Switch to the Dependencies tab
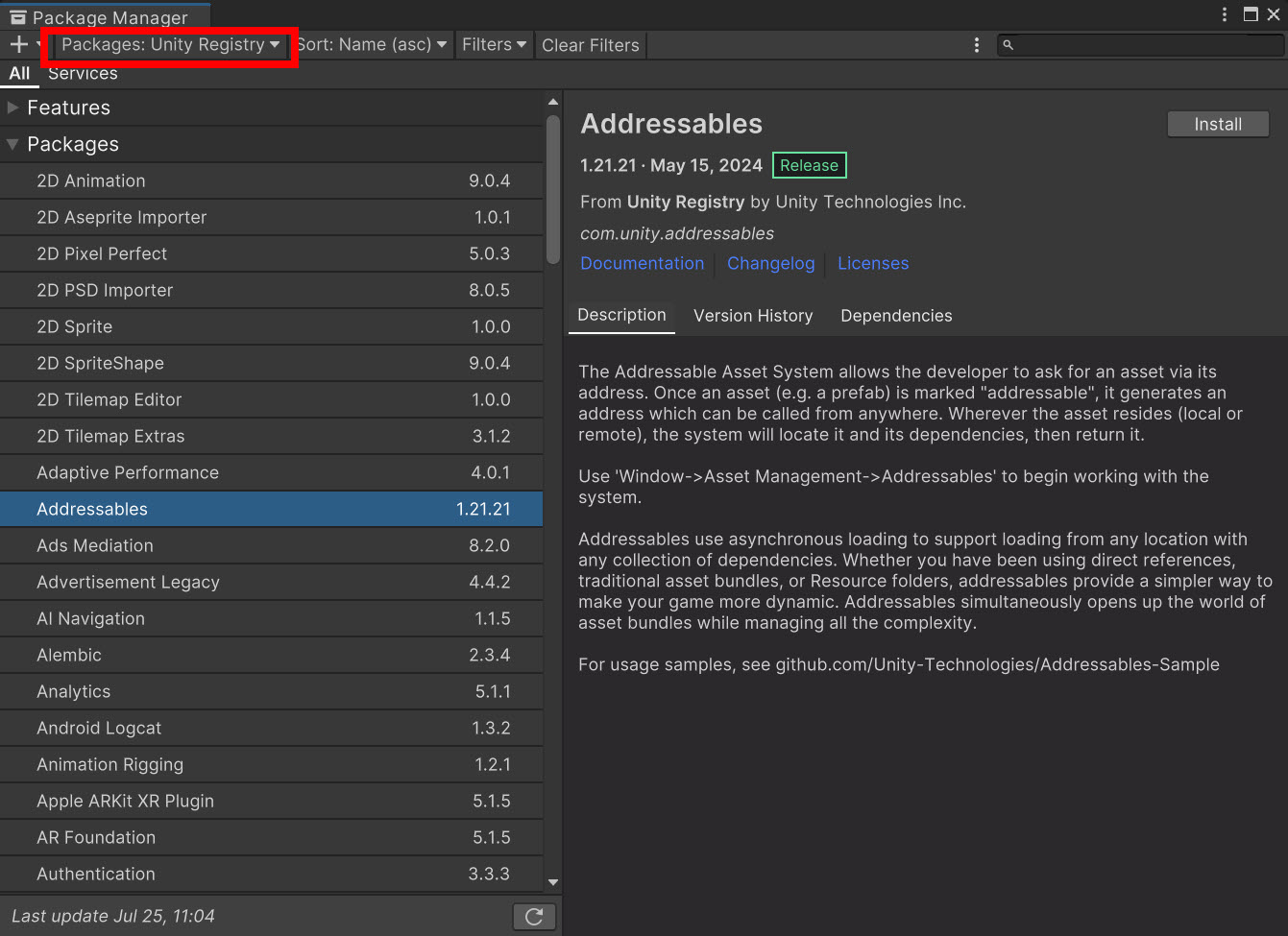Screen dimensions: 1288x936 [897, 316]
